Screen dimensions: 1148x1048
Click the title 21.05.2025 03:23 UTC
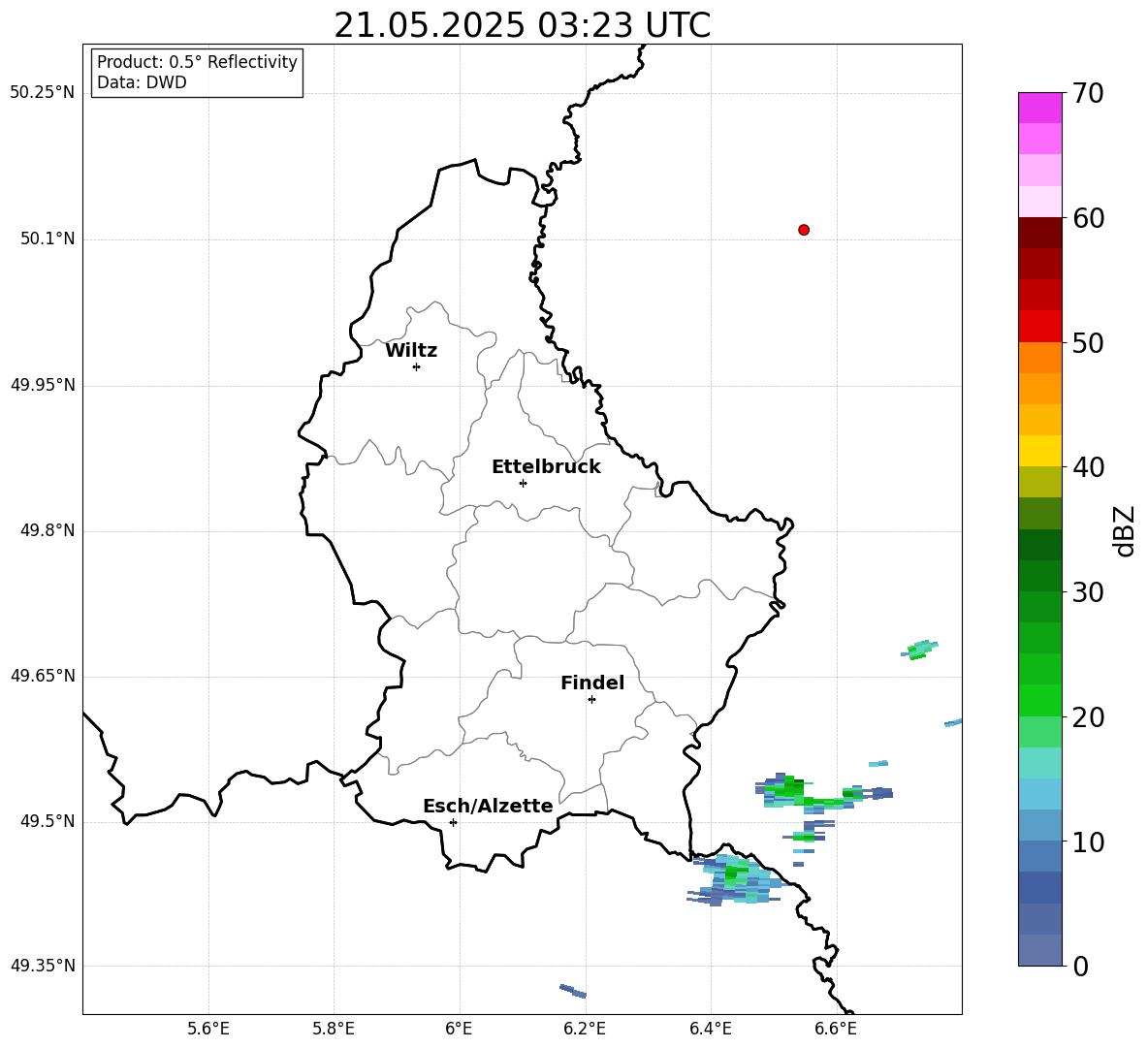point(522,25)
